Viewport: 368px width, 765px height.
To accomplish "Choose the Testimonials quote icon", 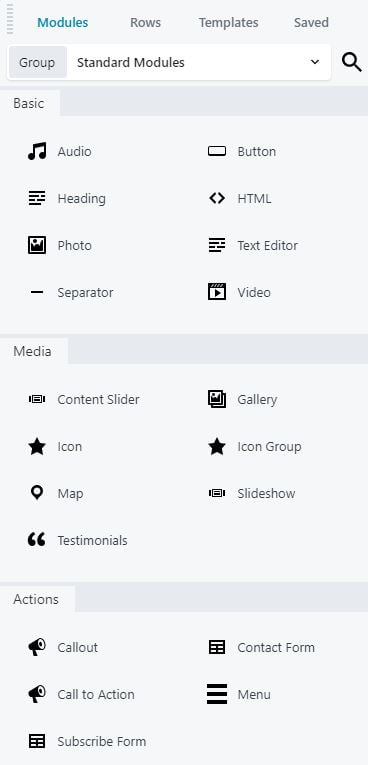I will coord(37,540).
